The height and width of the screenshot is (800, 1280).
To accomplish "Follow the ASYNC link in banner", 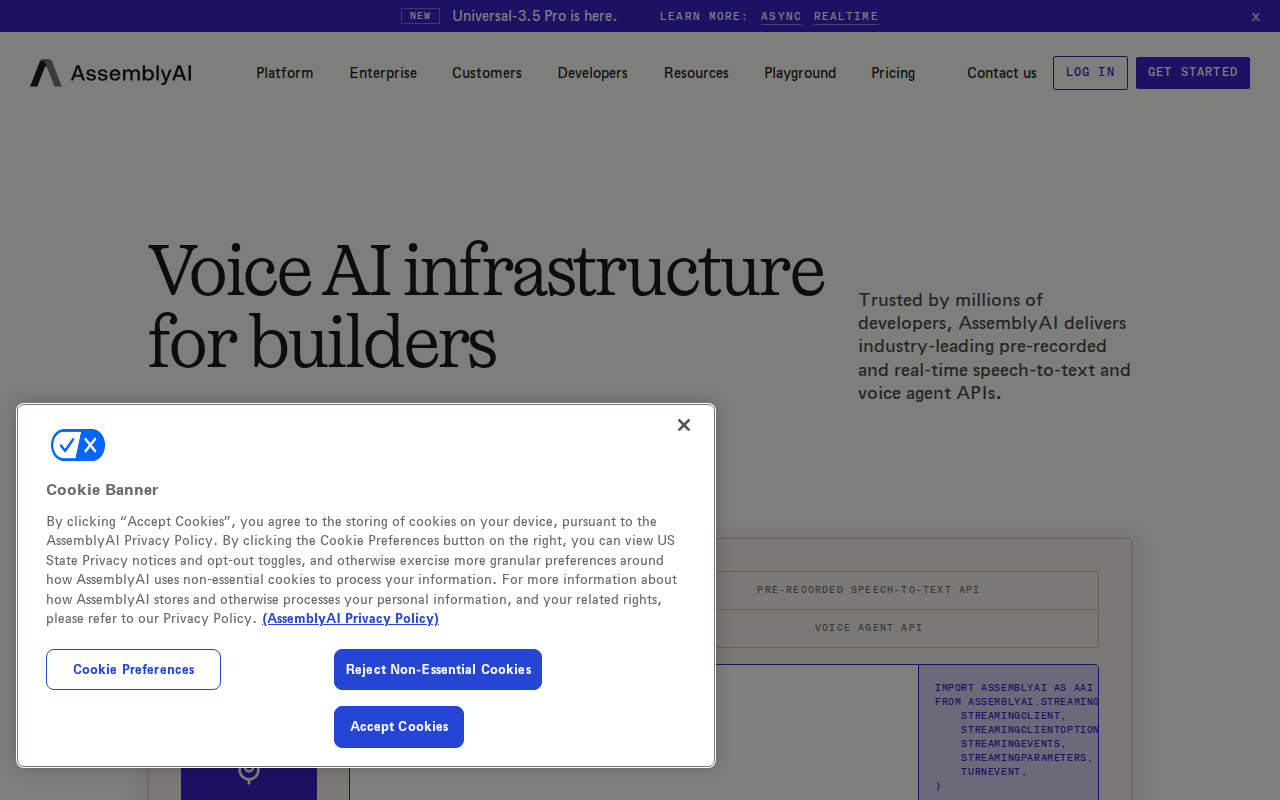I will pos(781,16).
